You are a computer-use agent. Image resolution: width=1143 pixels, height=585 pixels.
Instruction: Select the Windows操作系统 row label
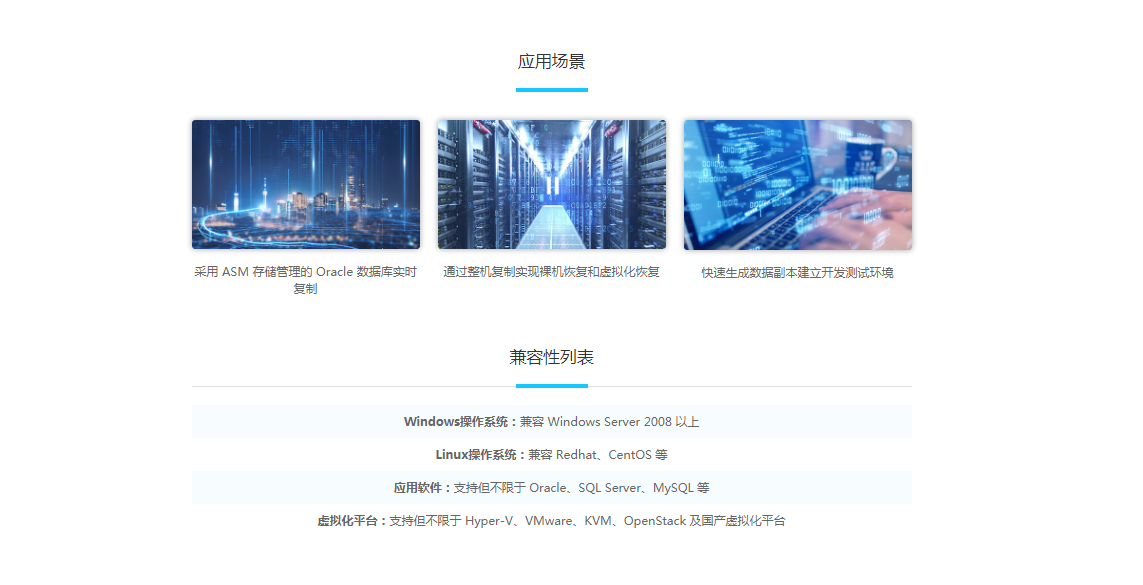(461, 422)
